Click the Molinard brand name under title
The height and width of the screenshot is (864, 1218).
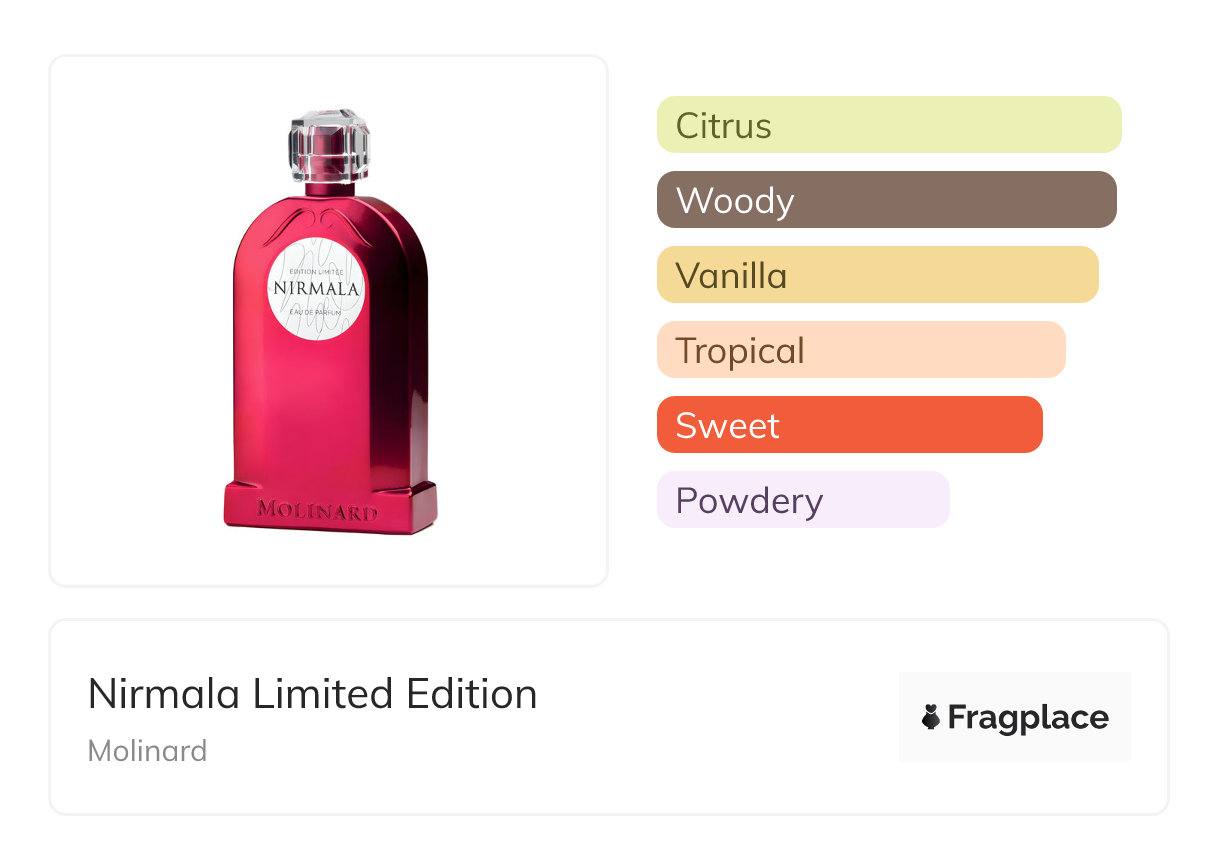tap(147, 750)
